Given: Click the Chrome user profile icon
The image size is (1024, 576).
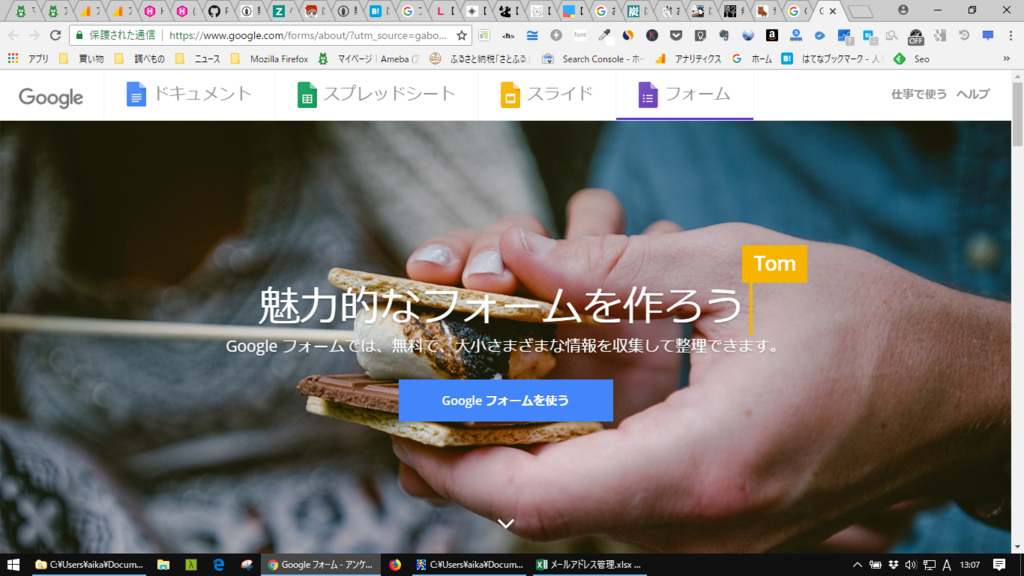Looking at the screenshot, I should tap(903, 10).
